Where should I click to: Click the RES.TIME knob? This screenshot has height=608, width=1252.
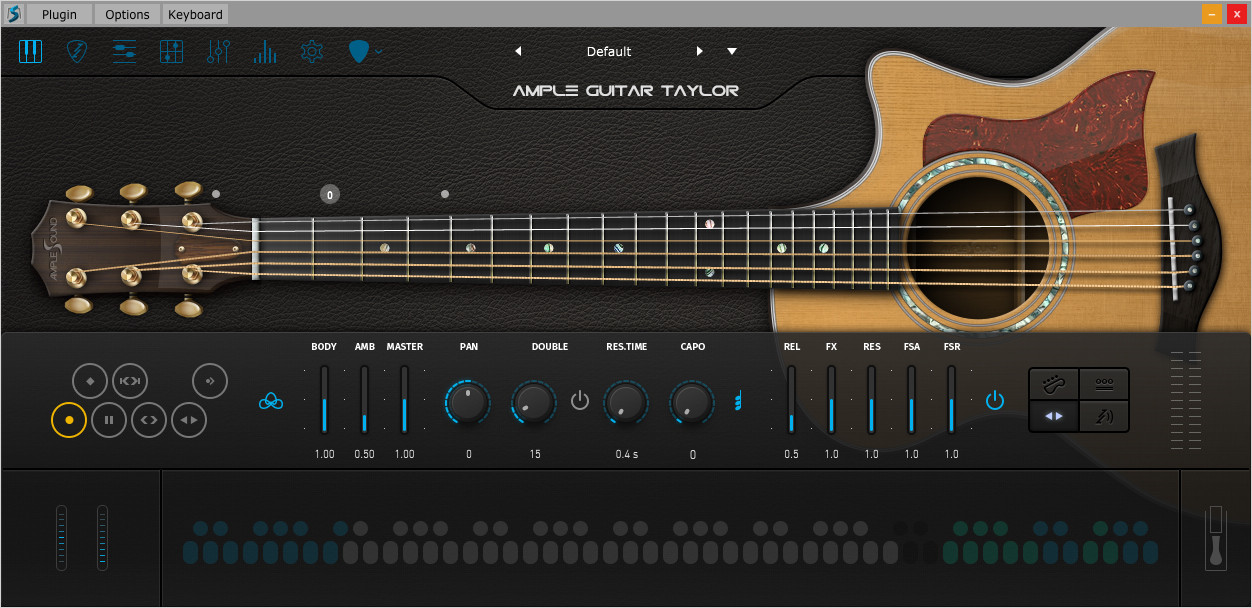626,402
